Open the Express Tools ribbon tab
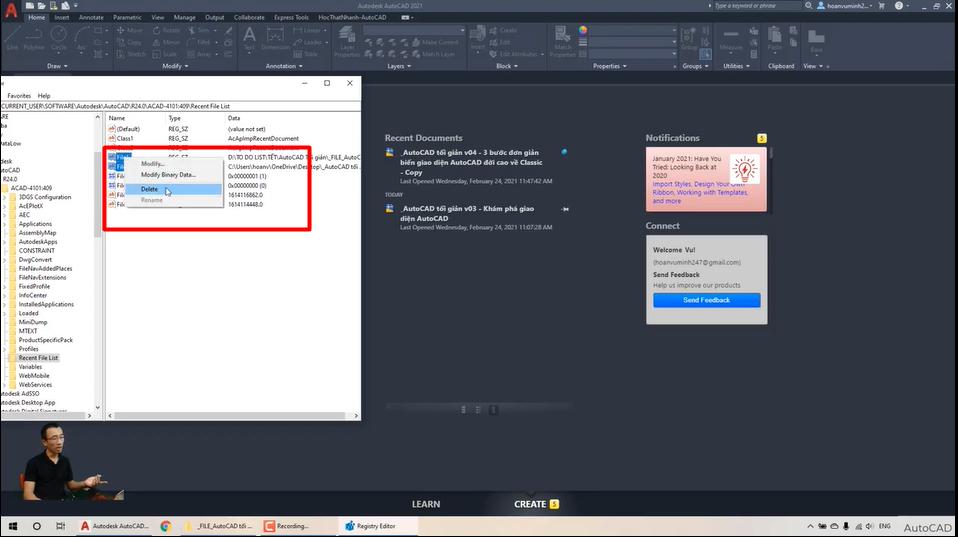The height and width of the screenshot is (537, 958). coord(291,18)
